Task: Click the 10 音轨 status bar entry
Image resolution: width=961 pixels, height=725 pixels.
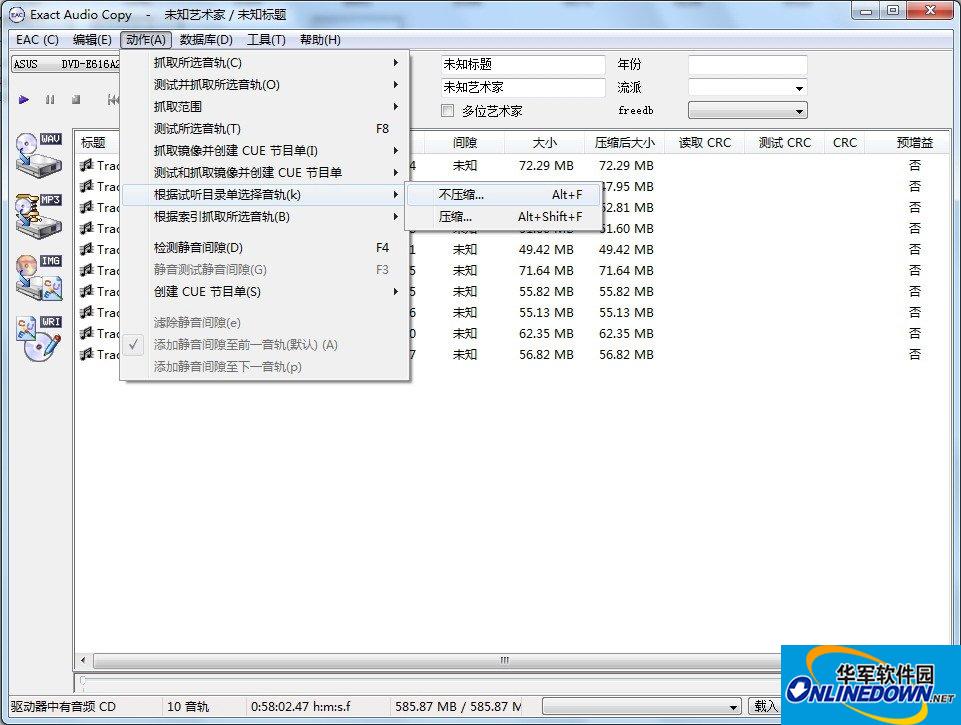Action: point(188,707)
